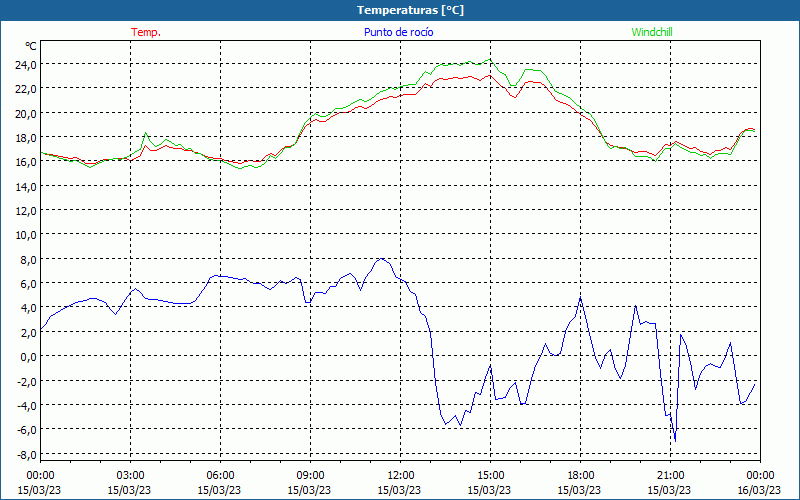Click the 12:00 time axis label
Viewport: 800px width, 500px height.
(401, 476)
